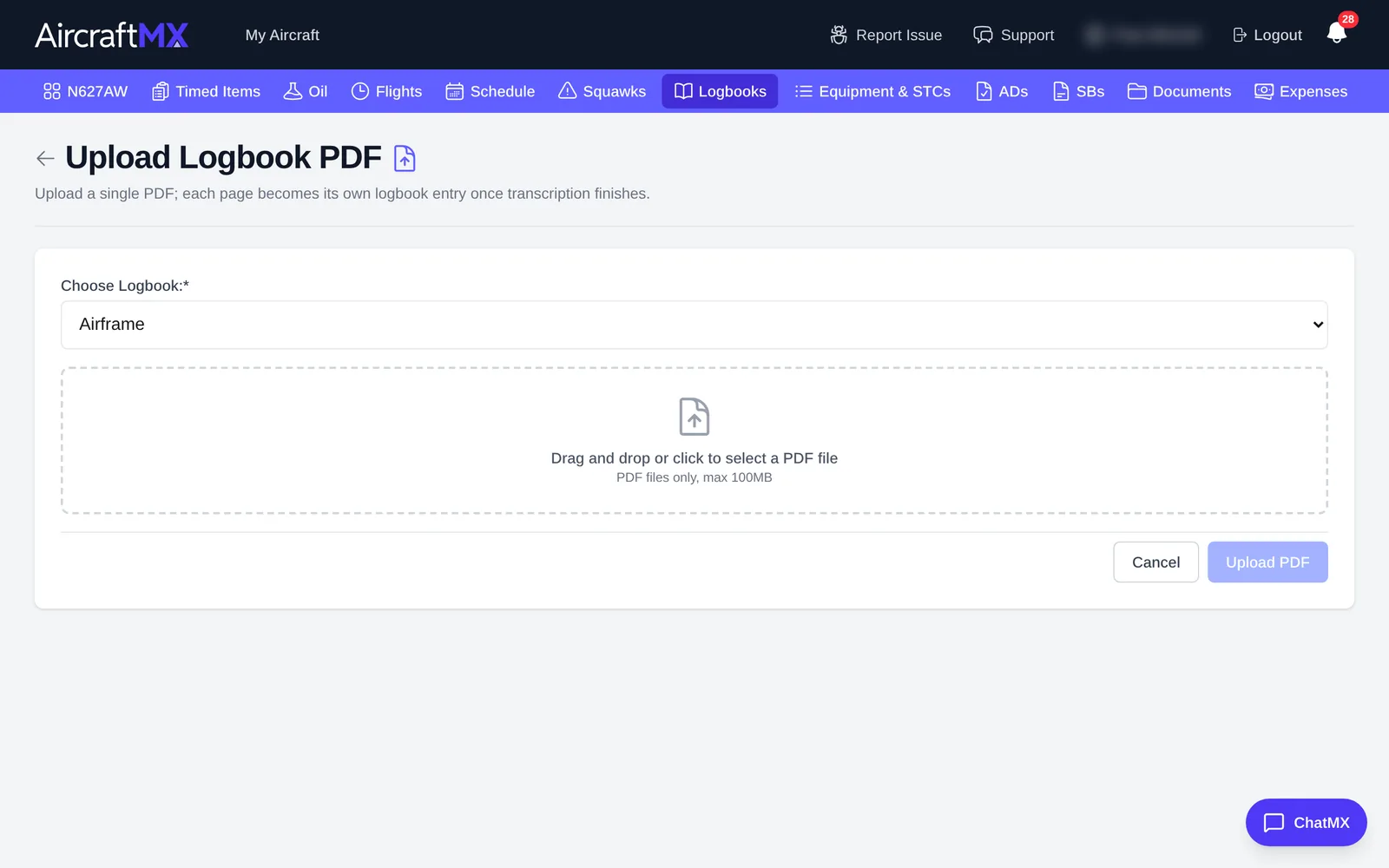This screenshot has height=868, width=1389.
Task: Click the Schedule calendar icon
Action: (455, 91)
